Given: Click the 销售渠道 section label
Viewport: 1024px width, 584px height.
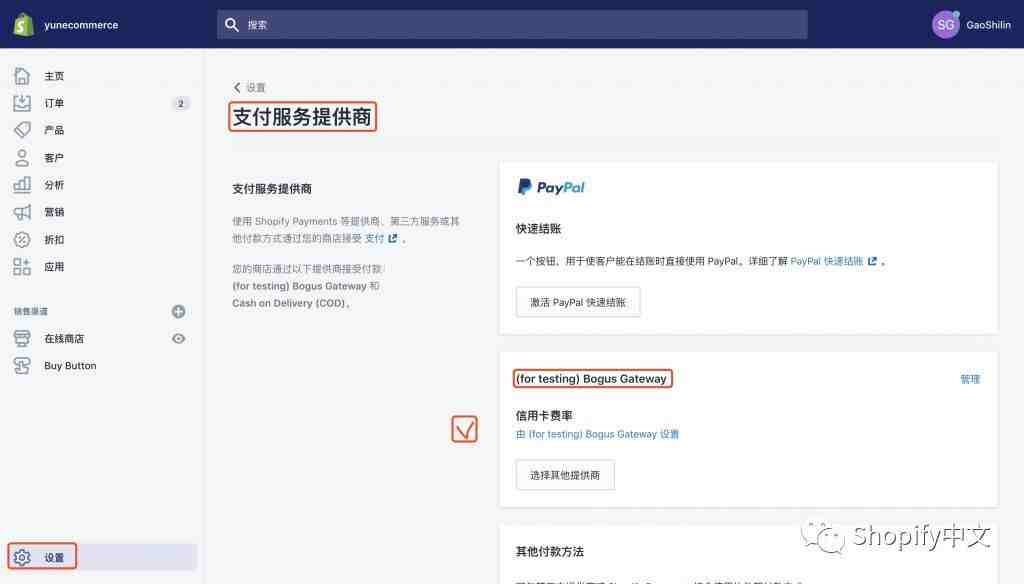Looking at the screenshot, I should 31,312.
